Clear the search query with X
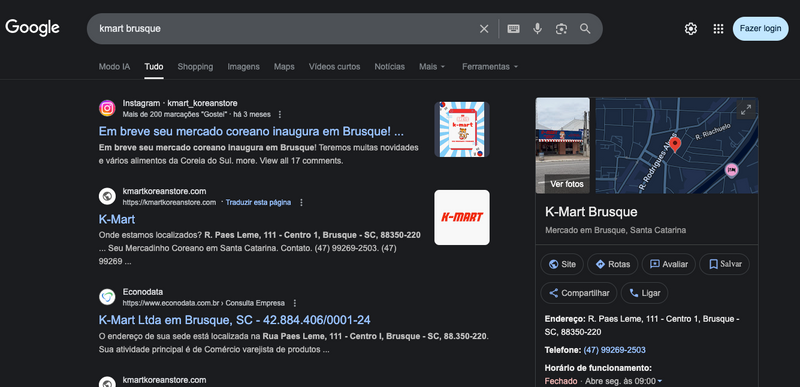Image resolution: width=800 pixels, height=387 pixels. pos(484,29)
